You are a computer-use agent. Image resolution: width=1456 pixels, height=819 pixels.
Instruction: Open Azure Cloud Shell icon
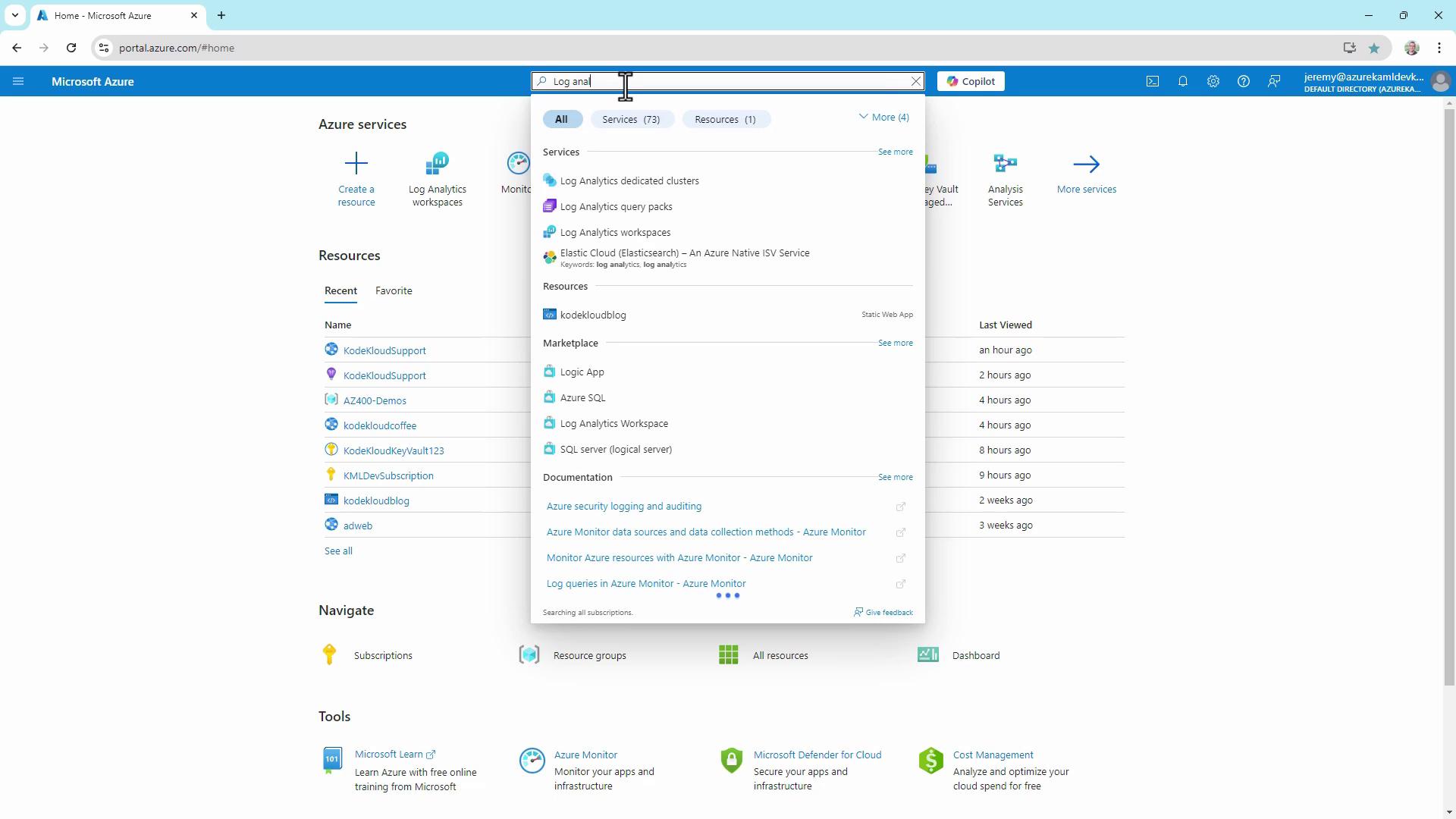click(x=1152, y=81)
